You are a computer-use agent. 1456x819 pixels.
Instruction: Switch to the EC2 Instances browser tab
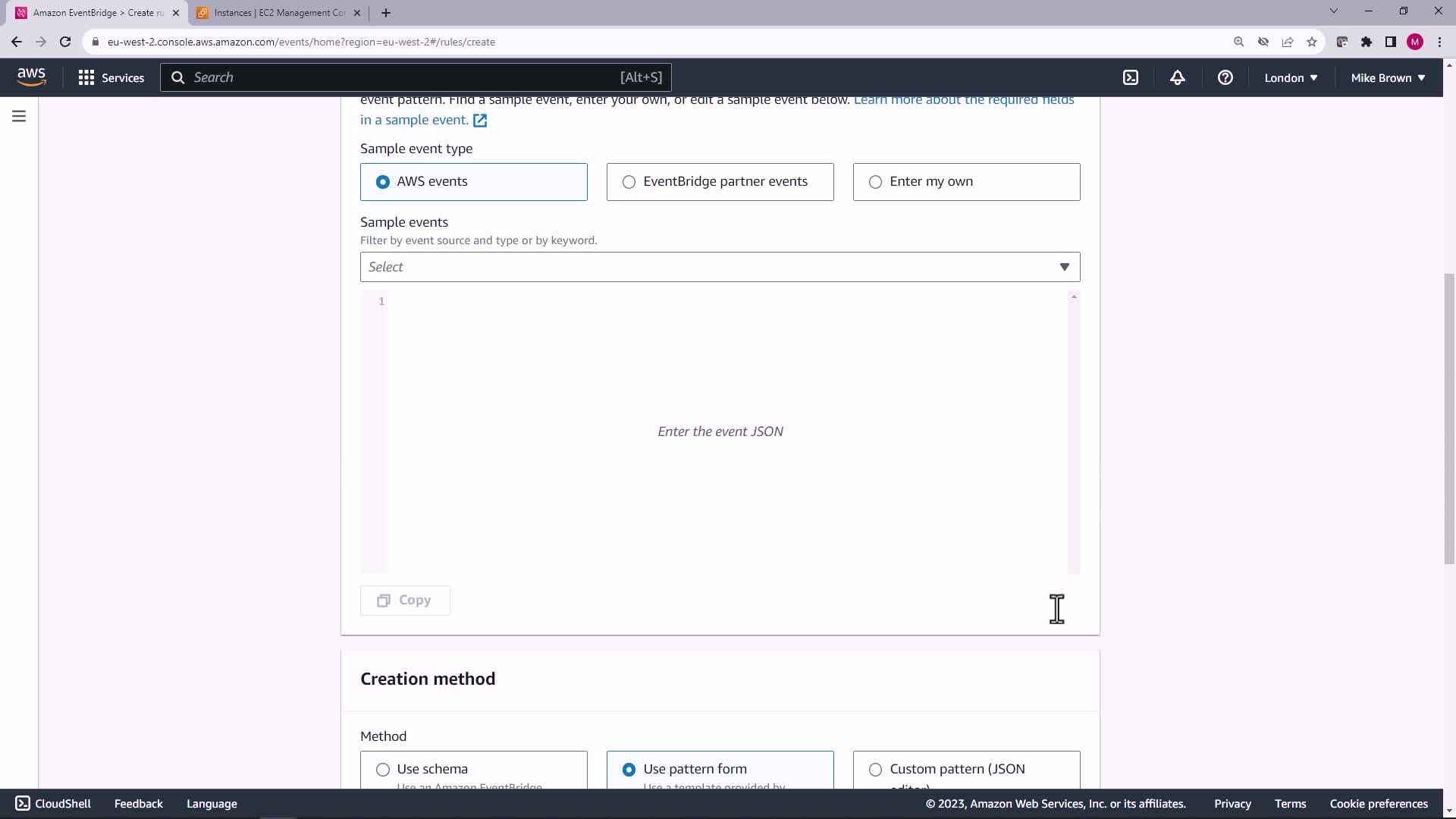tap(278, 13)
